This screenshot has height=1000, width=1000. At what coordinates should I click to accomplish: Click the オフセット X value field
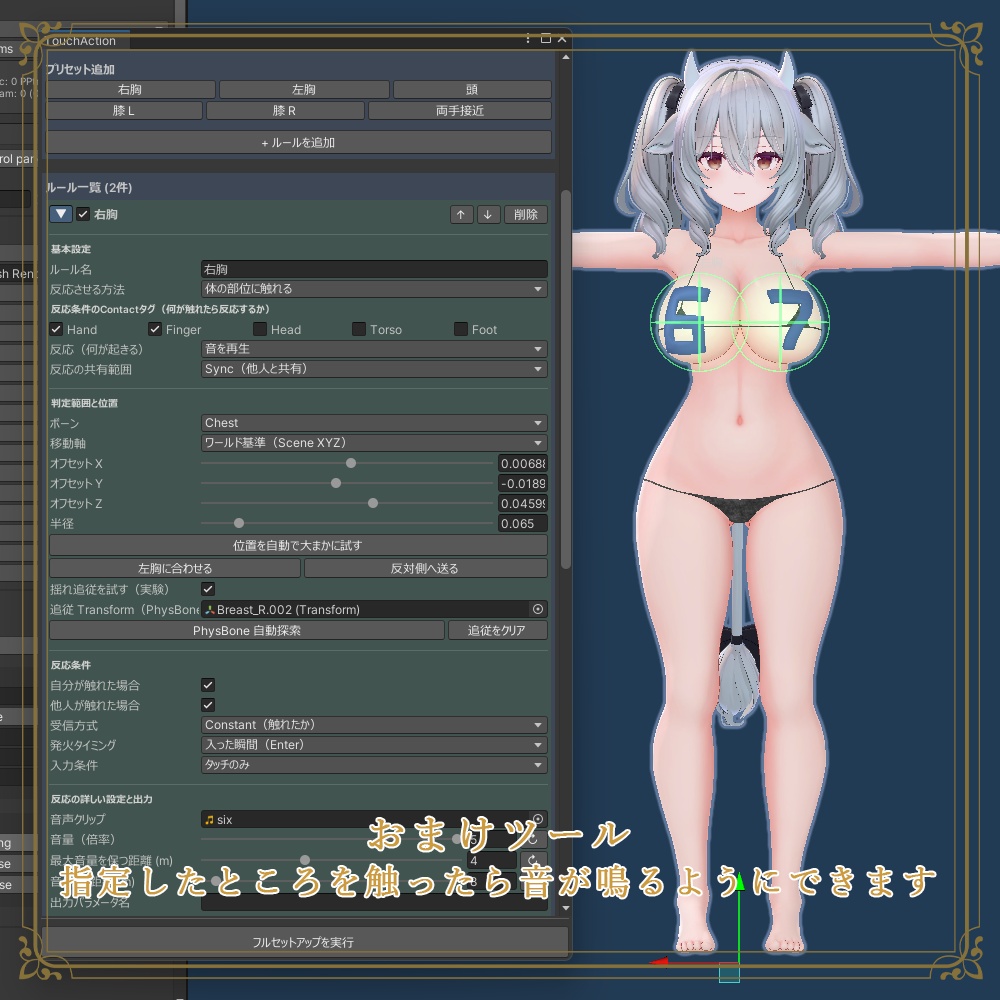[x=522, y=464]
